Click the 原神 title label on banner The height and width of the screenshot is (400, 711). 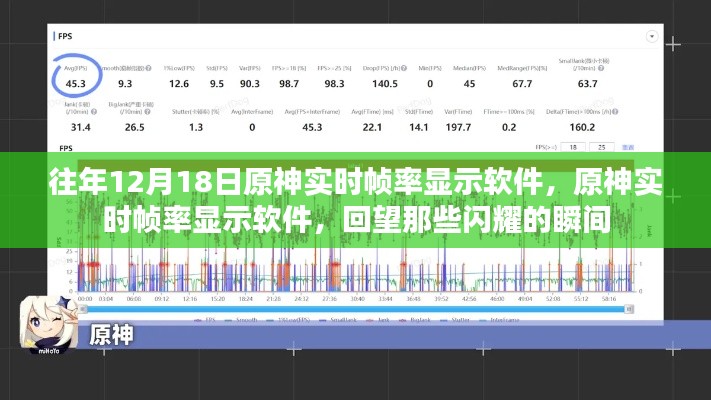pos(112,335)
